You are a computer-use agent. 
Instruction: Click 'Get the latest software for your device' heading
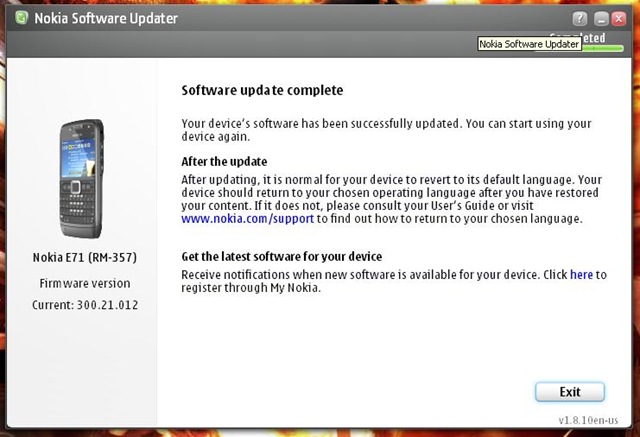(x=282, y=257)
